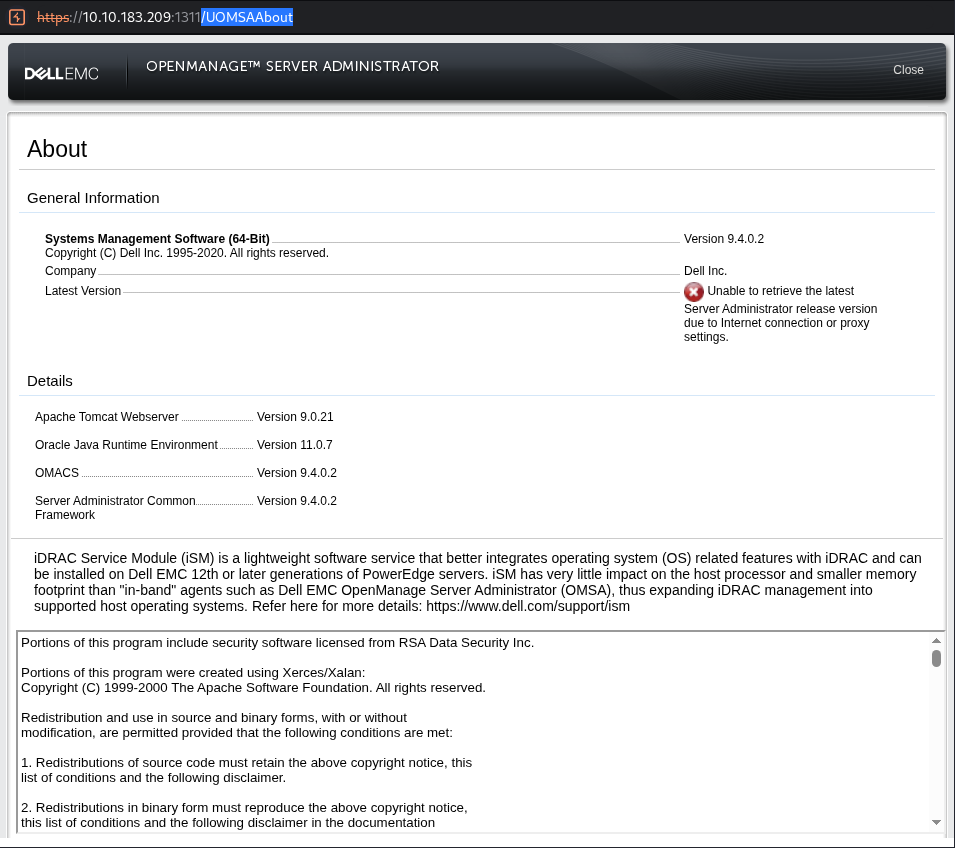Click the line starting '2. Redistributions in binary form'
Viewport: 955px width, 848px height.
[244, 808]
